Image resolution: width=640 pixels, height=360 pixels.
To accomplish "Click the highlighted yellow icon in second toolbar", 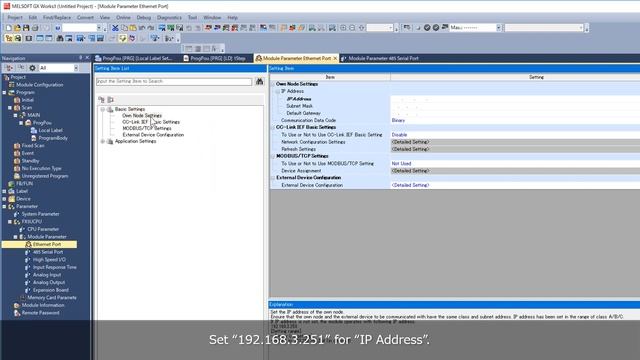I will click(x=122, y=38).
